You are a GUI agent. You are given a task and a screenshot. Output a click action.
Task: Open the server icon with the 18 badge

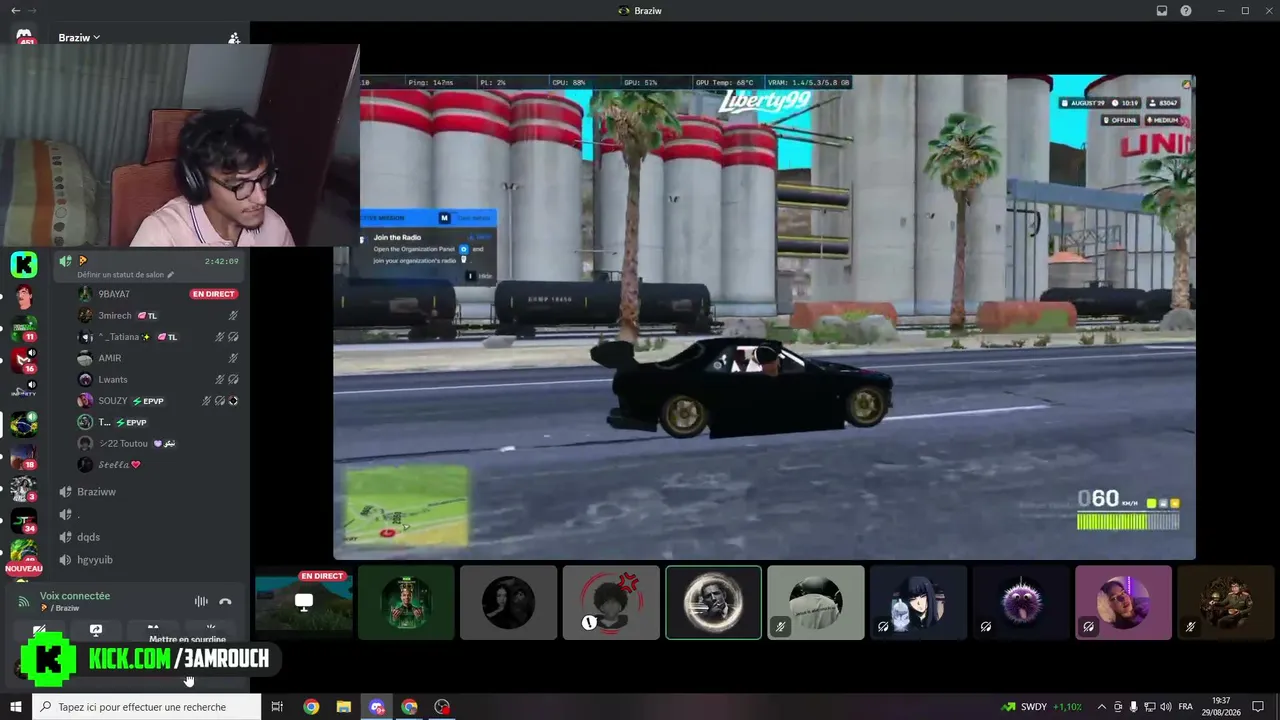(x=24, y=456)
